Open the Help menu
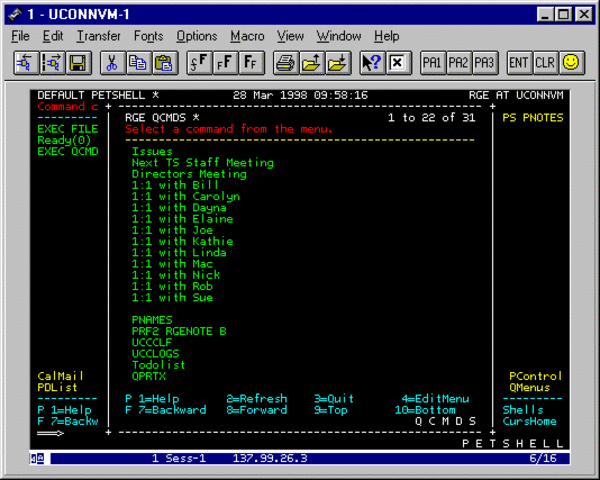This screenshot has width=600, height=480. tap(386, 36)
